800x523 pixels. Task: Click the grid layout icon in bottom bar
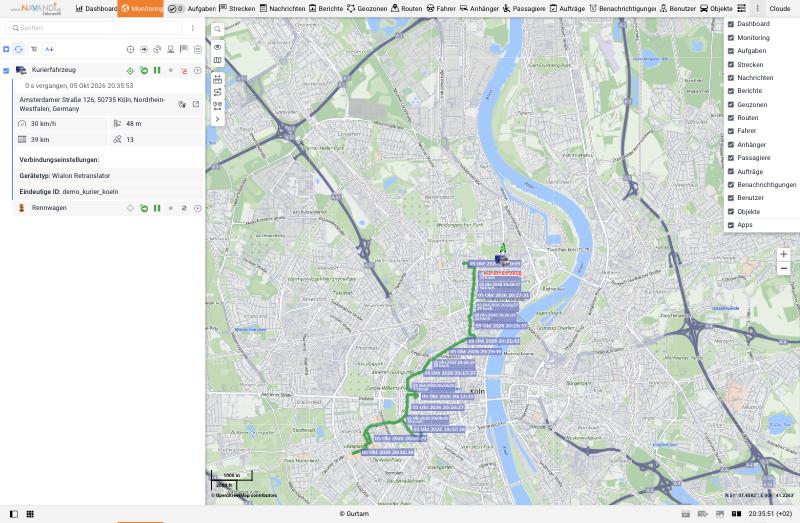[30, 514]
